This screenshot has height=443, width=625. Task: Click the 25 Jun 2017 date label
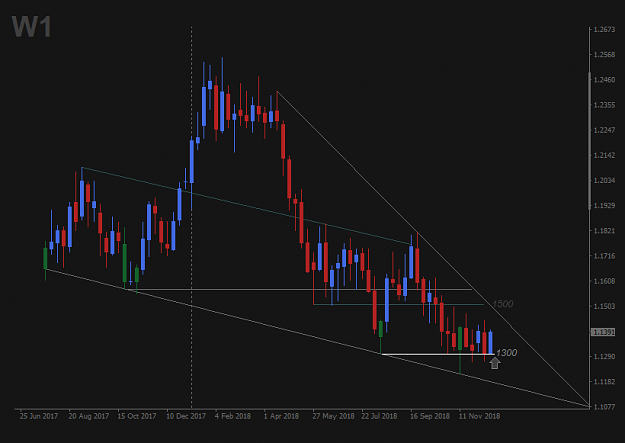39,416
